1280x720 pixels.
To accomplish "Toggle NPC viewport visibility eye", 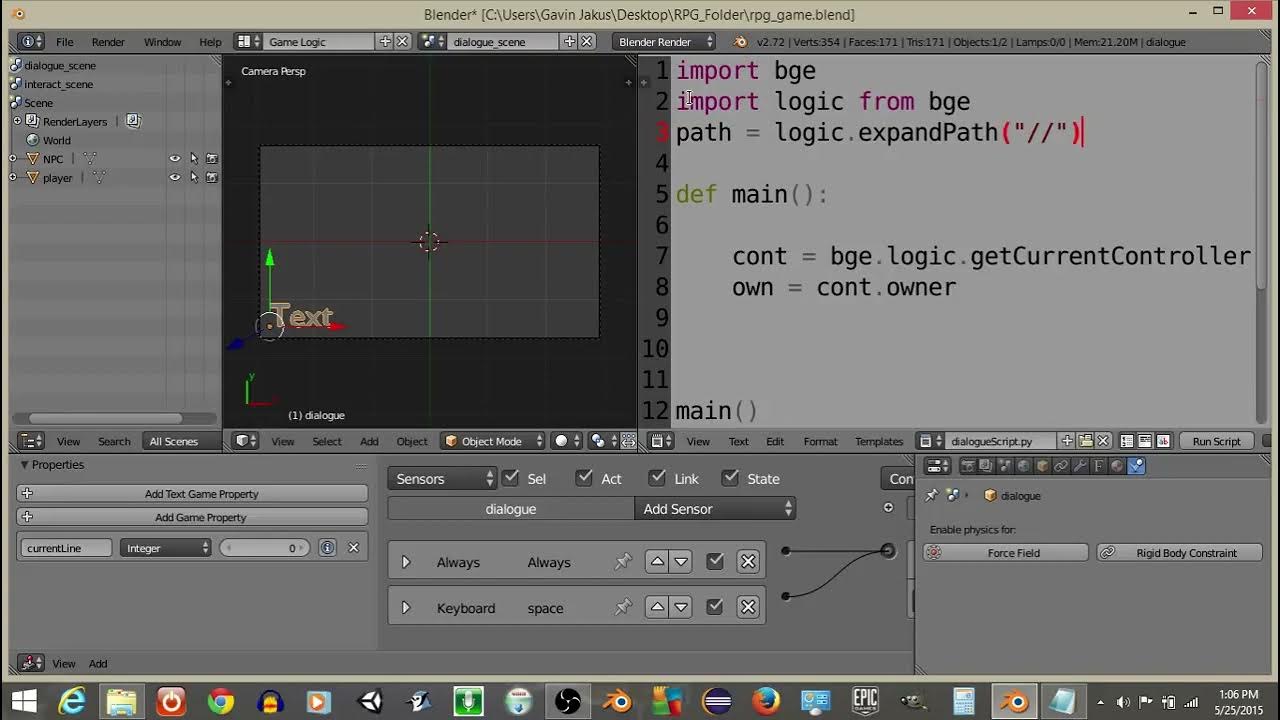I will [175, 159].
